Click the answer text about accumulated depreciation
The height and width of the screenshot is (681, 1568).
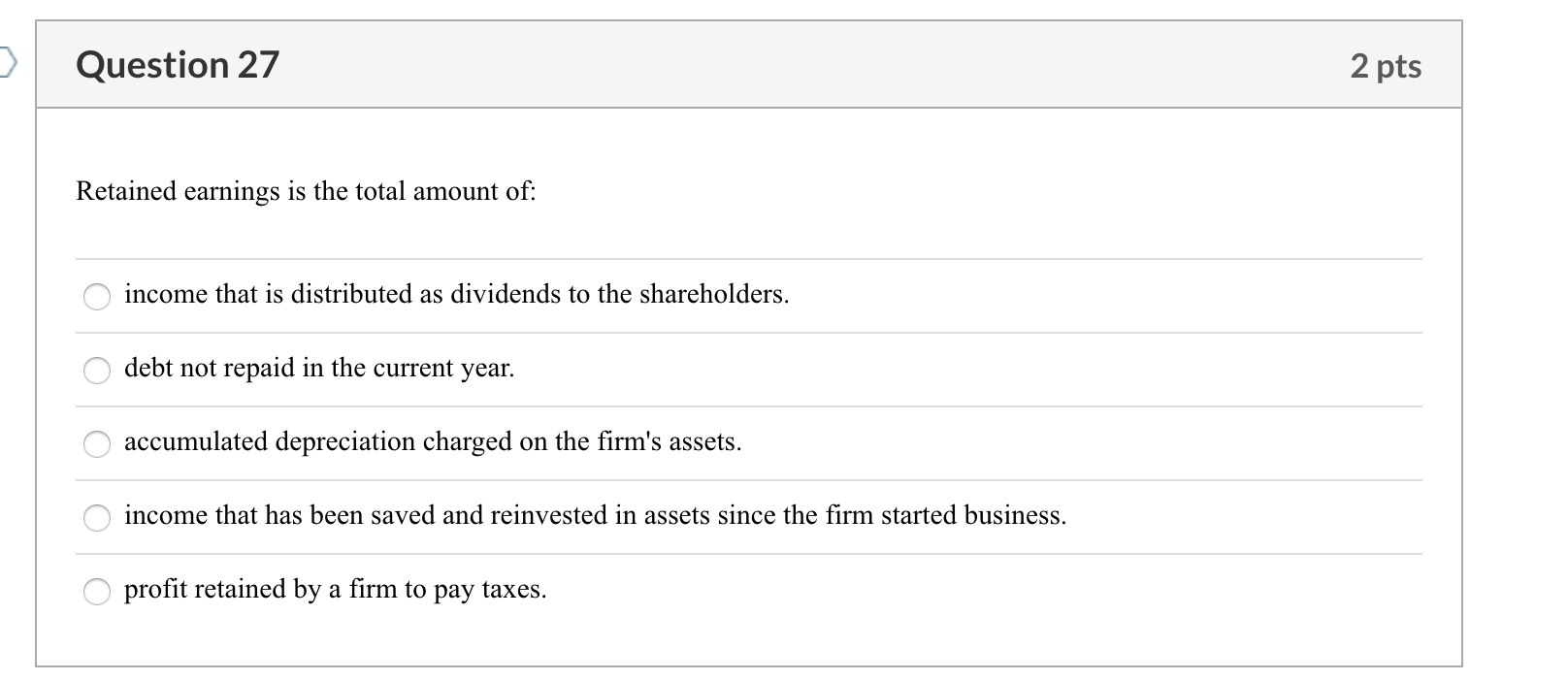click(433, 442)
